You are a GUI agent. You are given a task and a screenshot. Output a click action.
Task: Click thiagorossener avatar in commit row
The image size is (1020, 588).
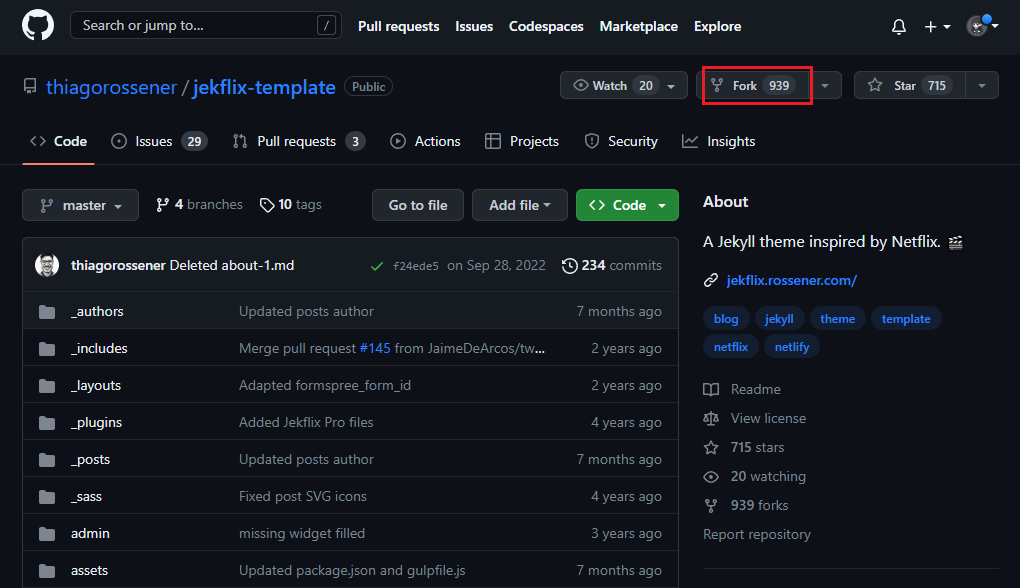coord(47,265)
